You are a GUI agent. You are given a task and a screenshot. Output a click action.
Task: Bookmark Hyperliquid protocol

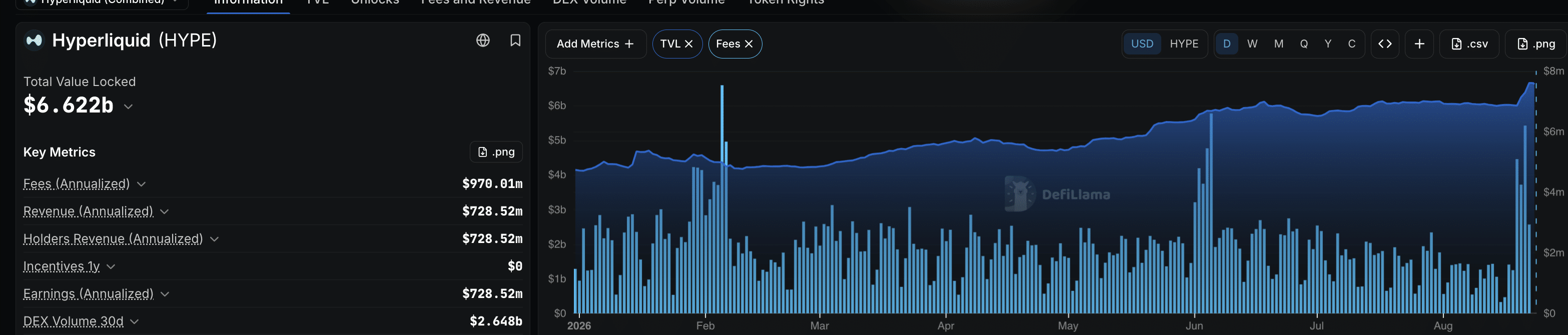515,40
